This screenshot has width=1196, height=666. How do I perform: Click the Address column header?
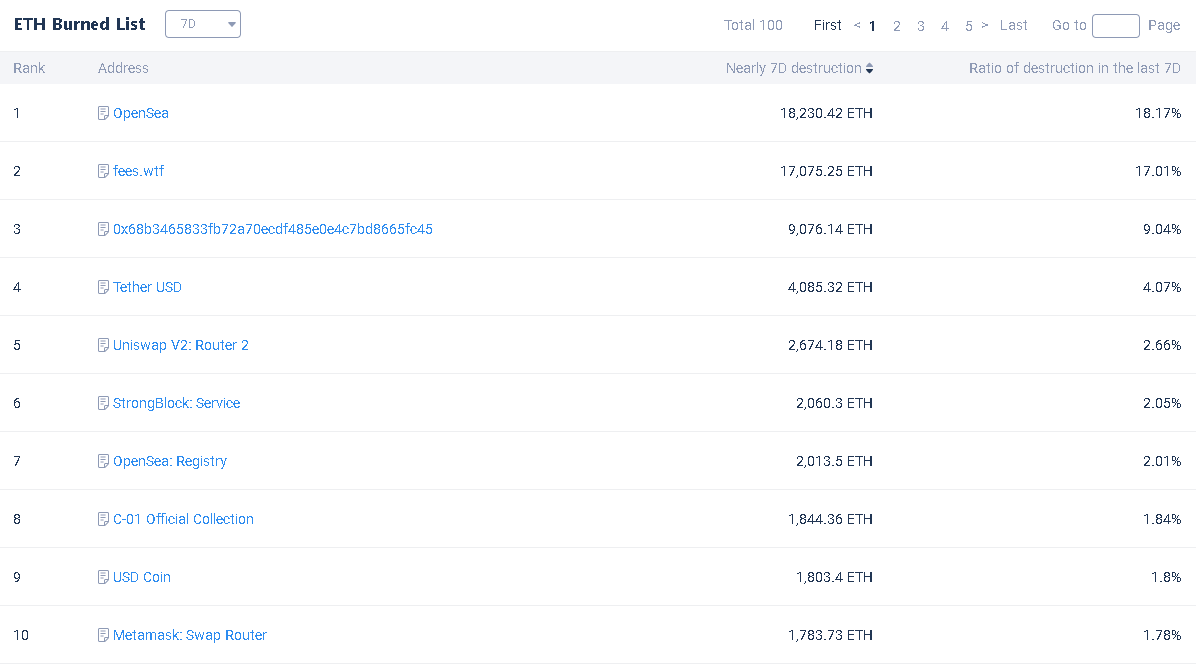(123, 68)
